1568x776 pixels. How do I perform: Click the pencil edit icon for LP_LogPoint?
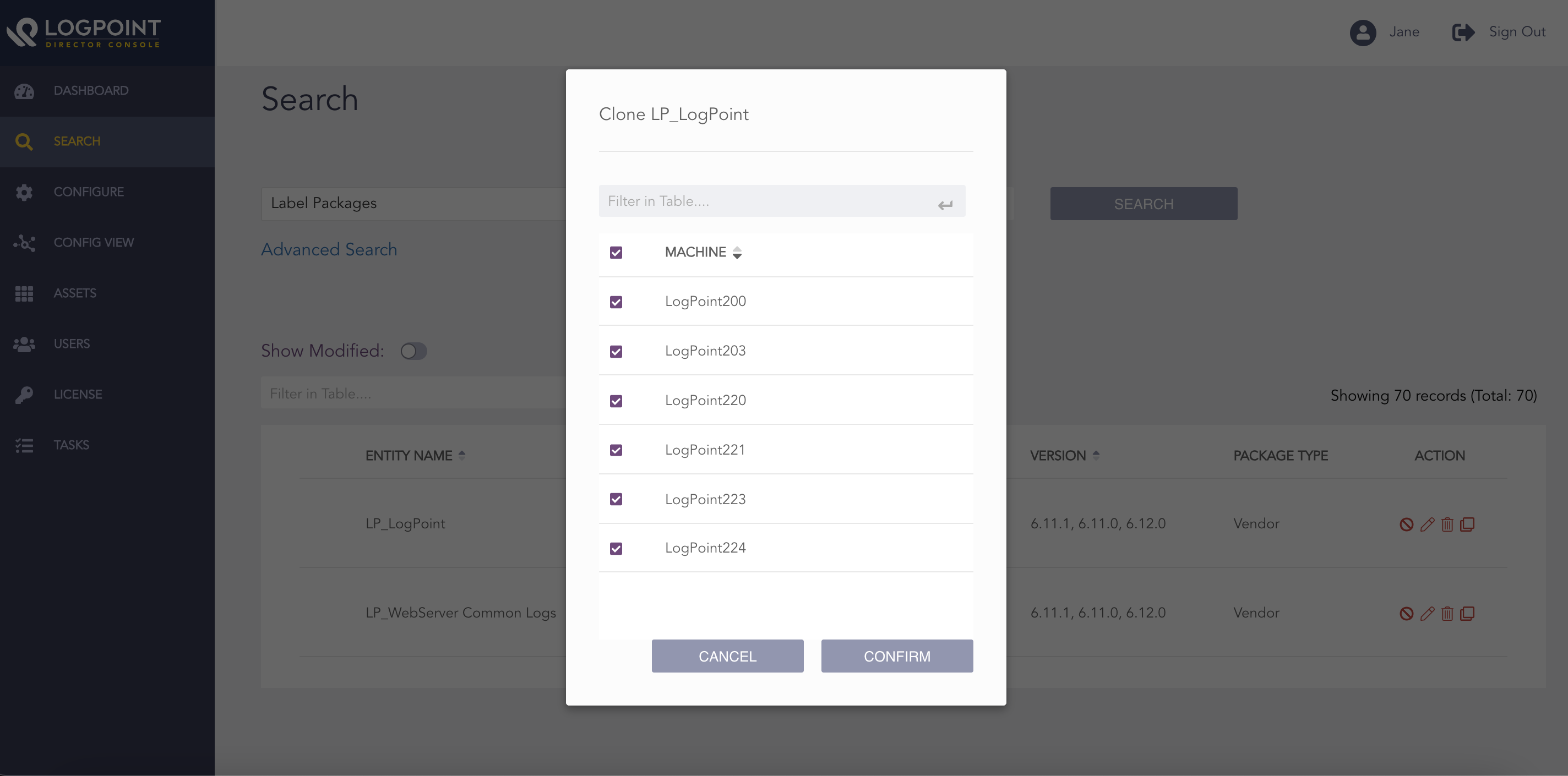1427,524
